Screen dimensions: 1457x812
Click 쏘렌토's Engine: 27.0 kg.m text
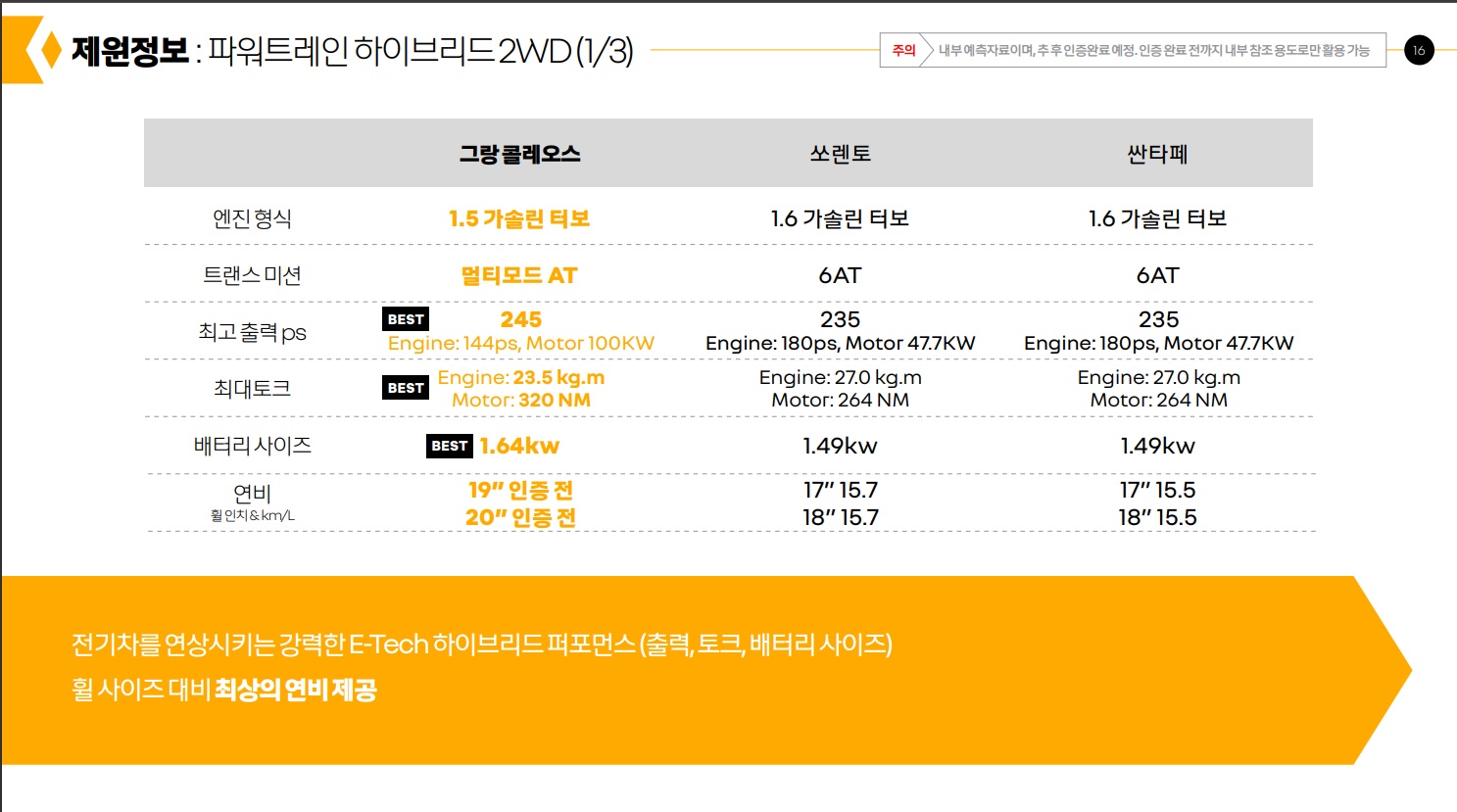841,377
